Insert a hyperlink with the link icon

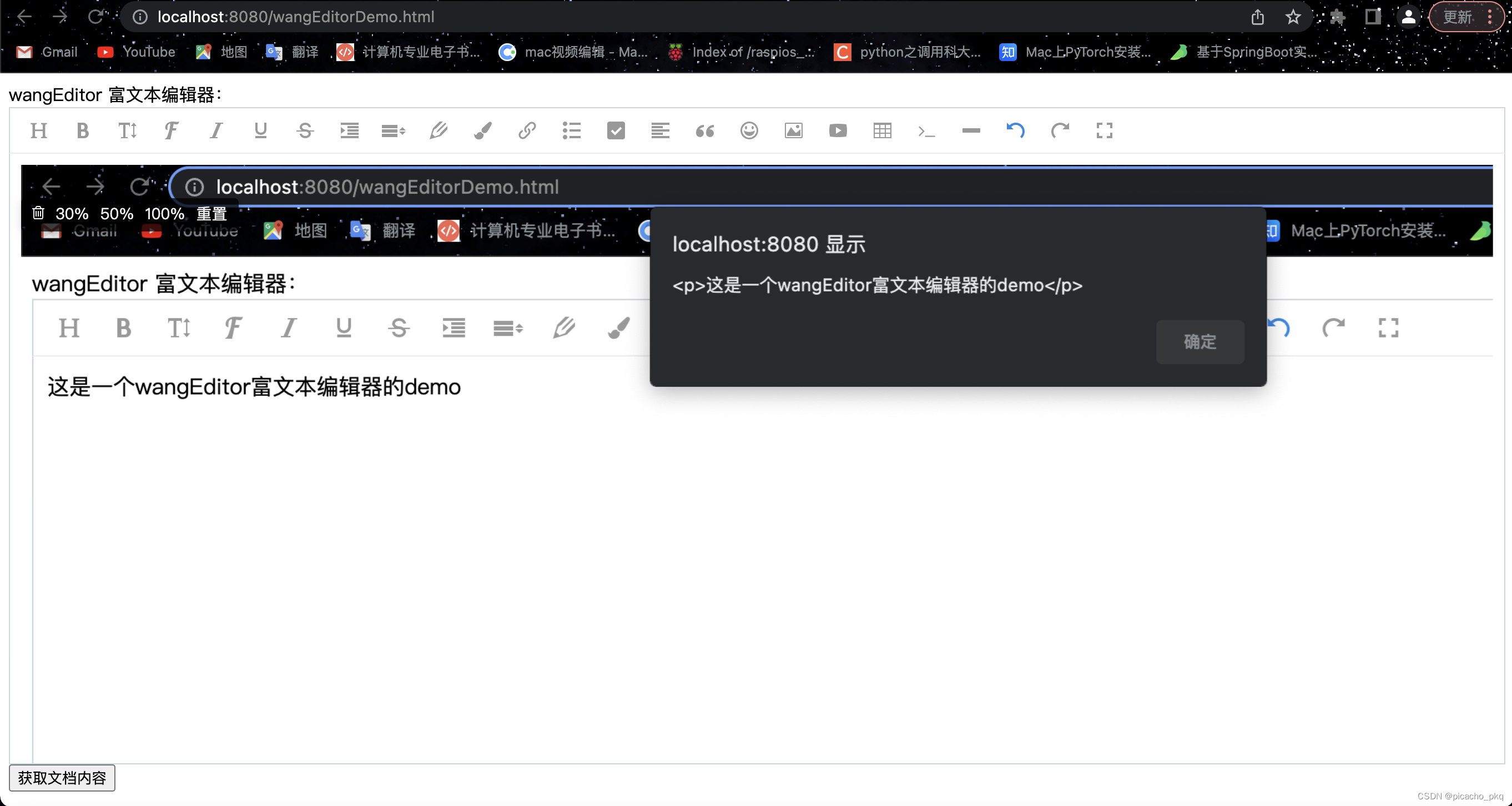point(527,130)
